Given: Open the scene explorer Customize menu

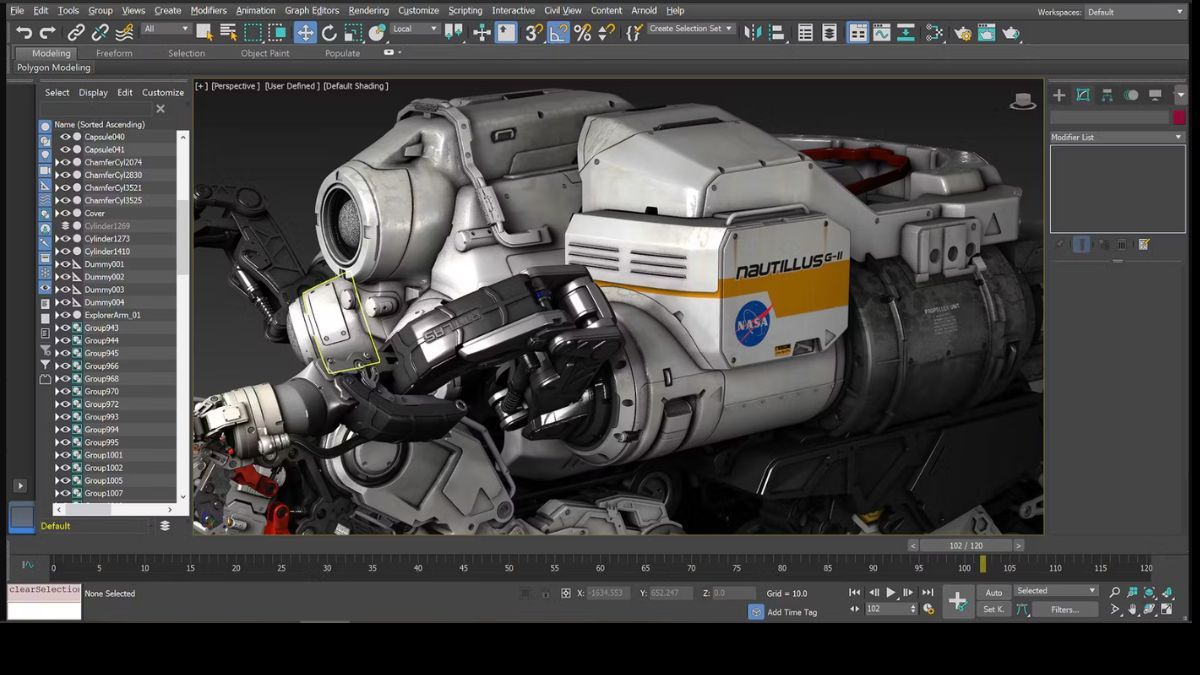Looking at the screenshot, I should pyautogui.click(x=163, y=92).
